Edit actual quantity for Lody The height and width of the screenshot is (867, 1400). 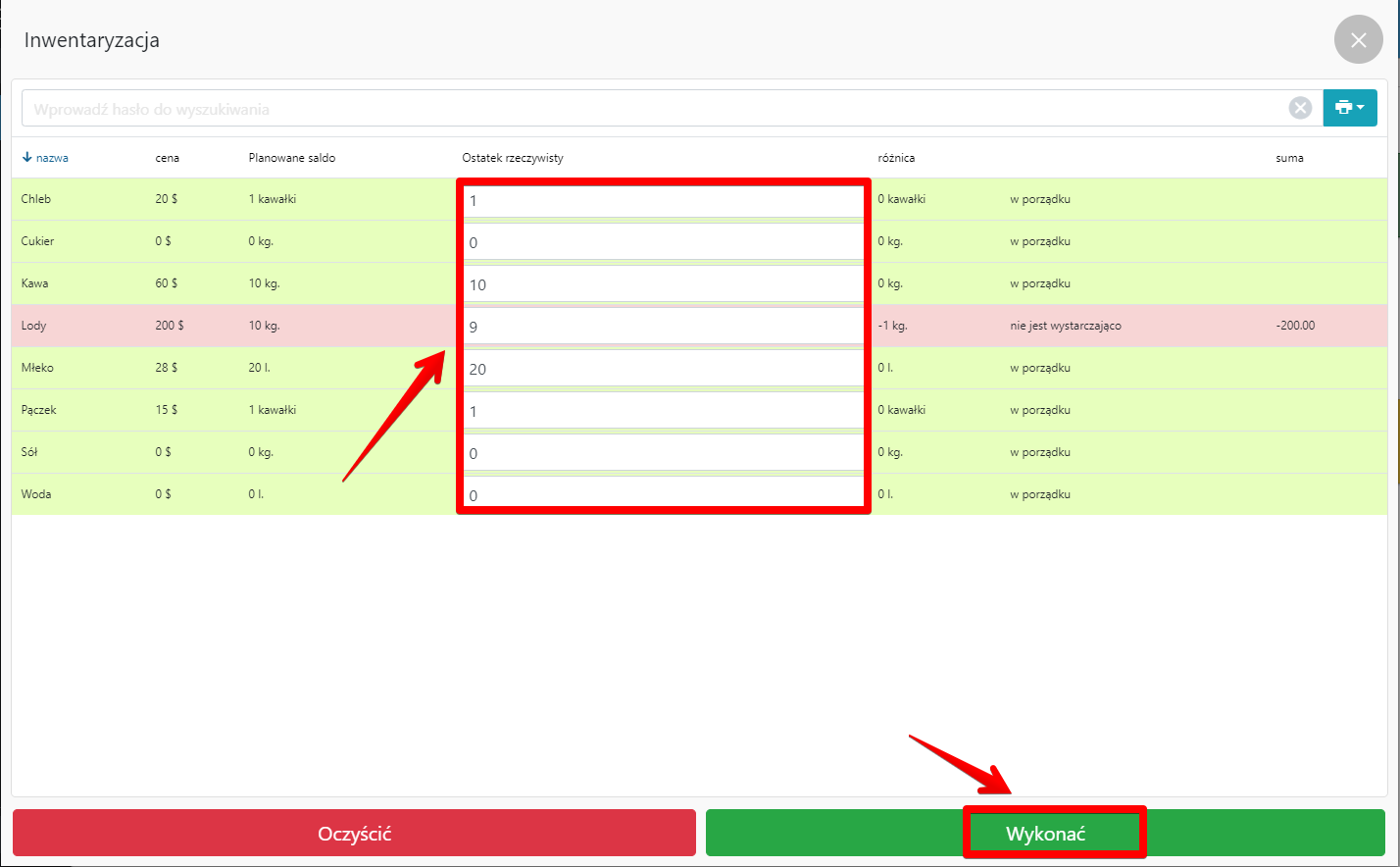coord(663,328)
